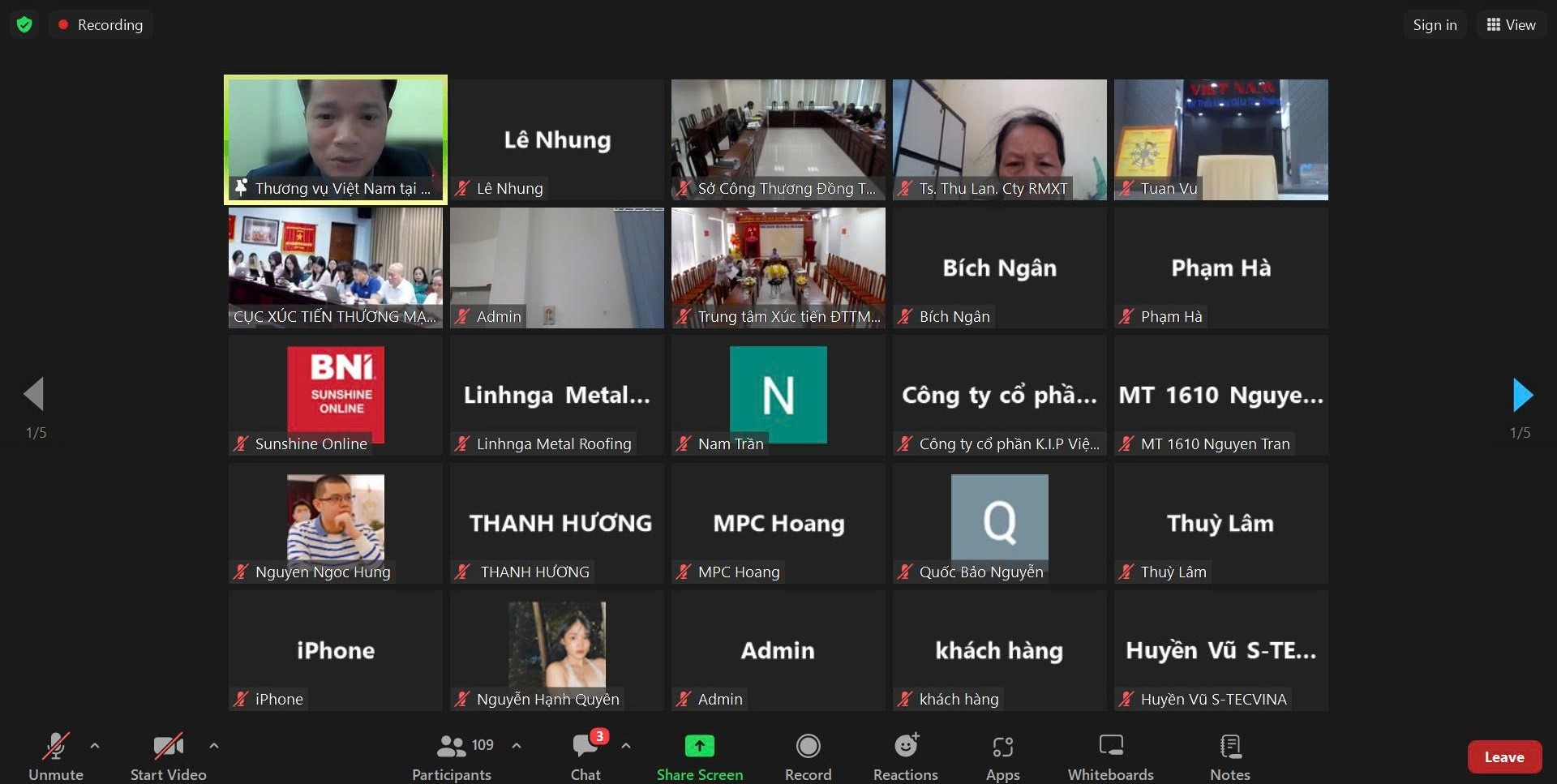
Task: Open Notes from the toolbar icon
Action: click(x=1229, y=746)
